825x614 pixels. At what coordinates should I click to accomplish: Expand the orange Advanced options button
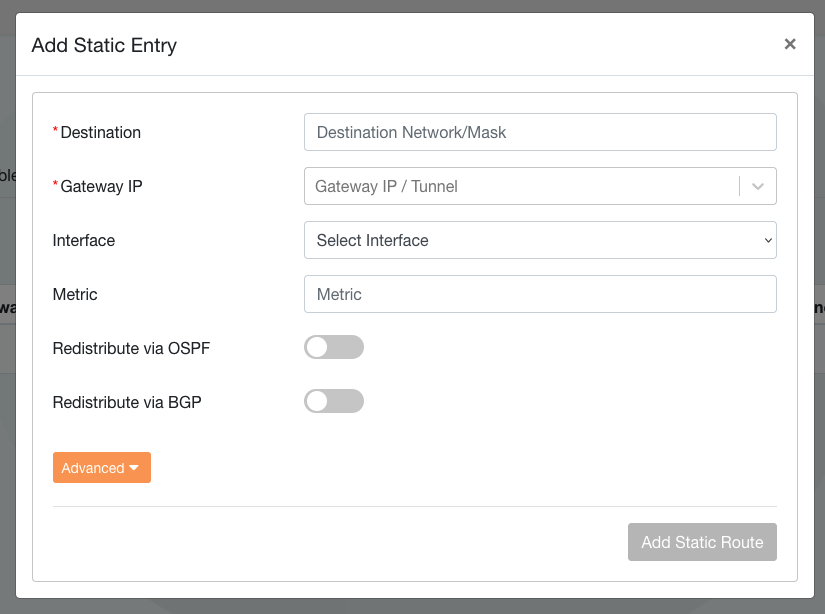click(101, 468)
